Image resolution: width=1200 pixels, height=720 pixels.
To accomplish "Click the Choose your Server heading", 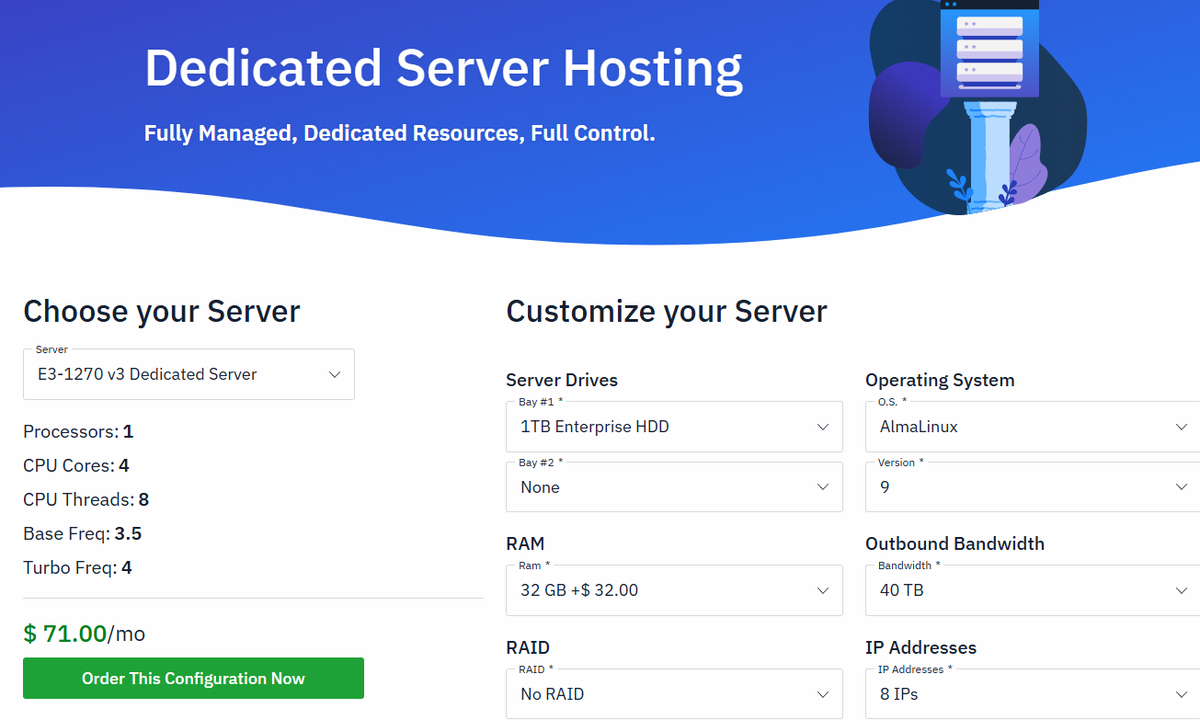I will point(161,311).
